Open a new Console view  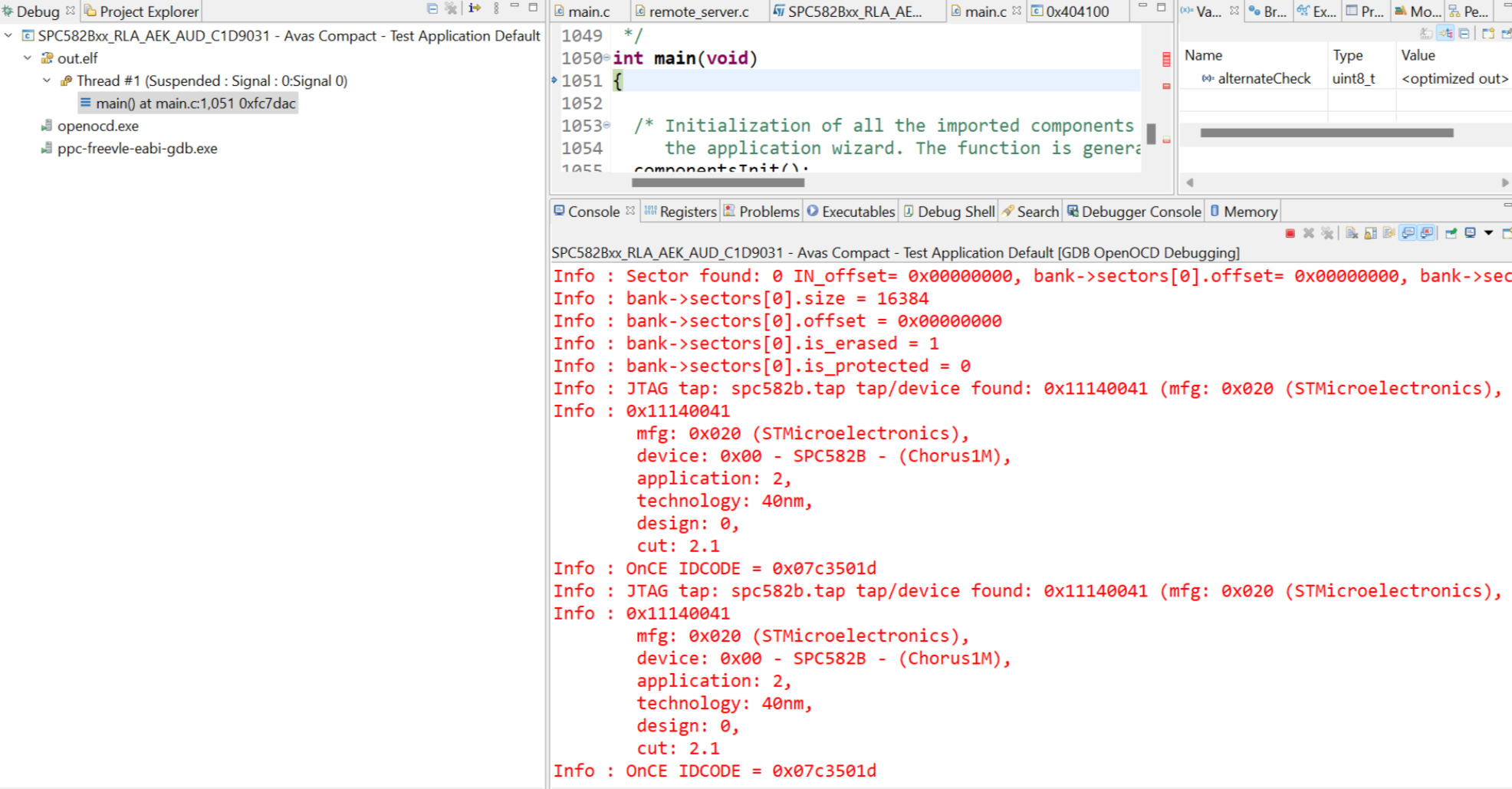(1507, 233)
